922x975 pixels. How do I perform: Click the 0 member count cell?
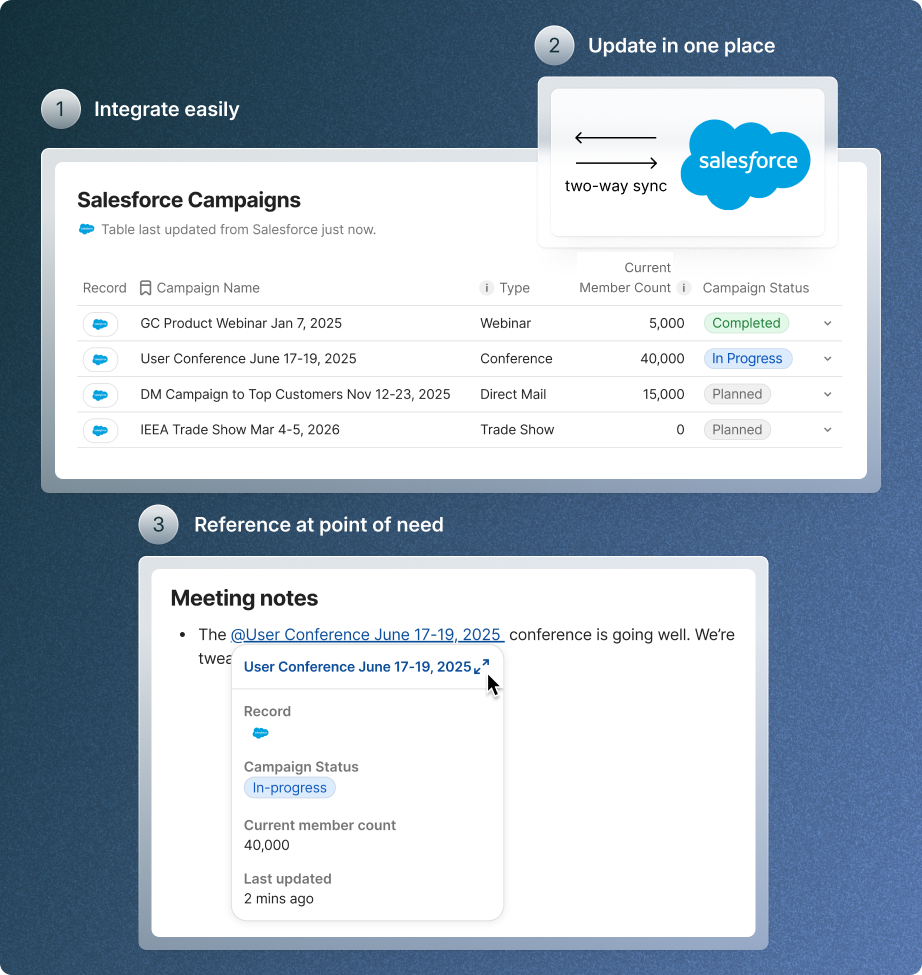coord(680,430)
